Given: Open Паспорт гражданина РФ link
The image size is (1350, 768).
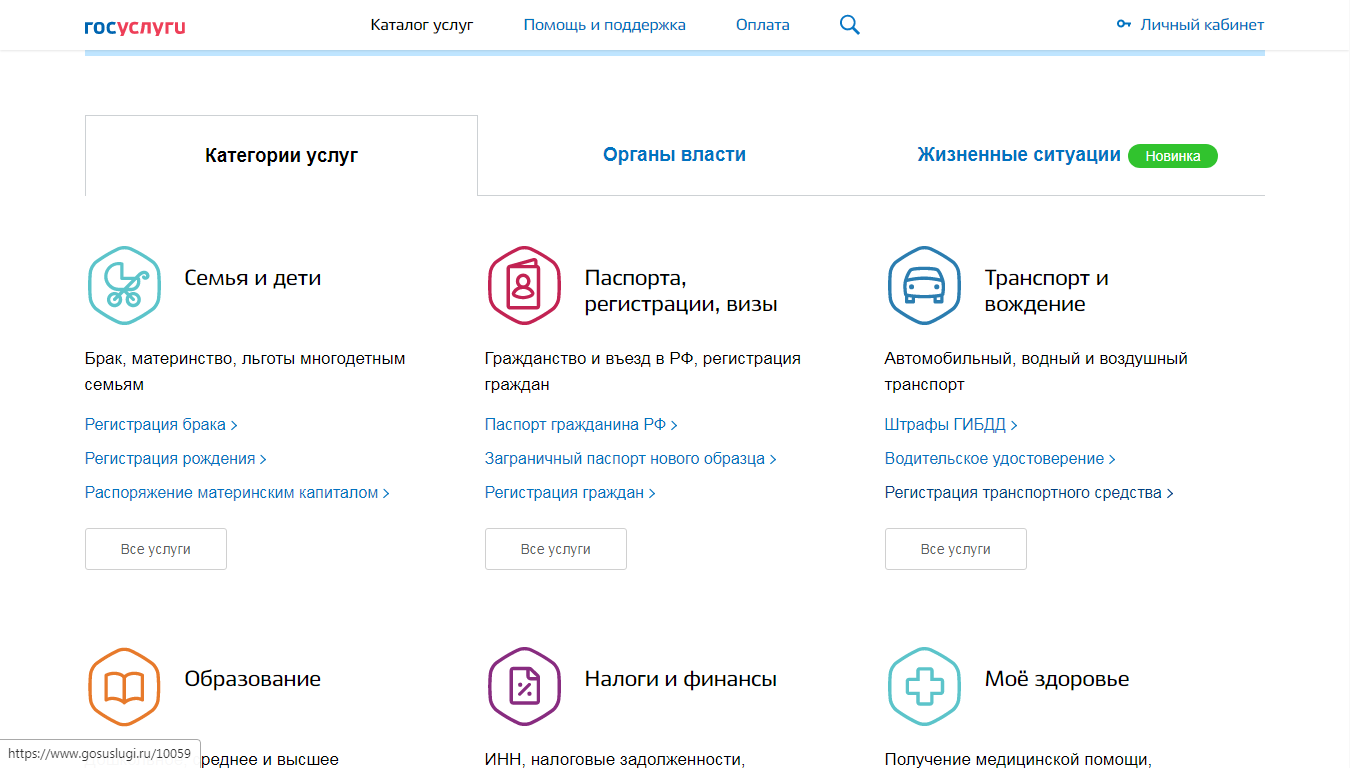Looking at the screenshot, I should pyautogui.click(x=581, y=425).
